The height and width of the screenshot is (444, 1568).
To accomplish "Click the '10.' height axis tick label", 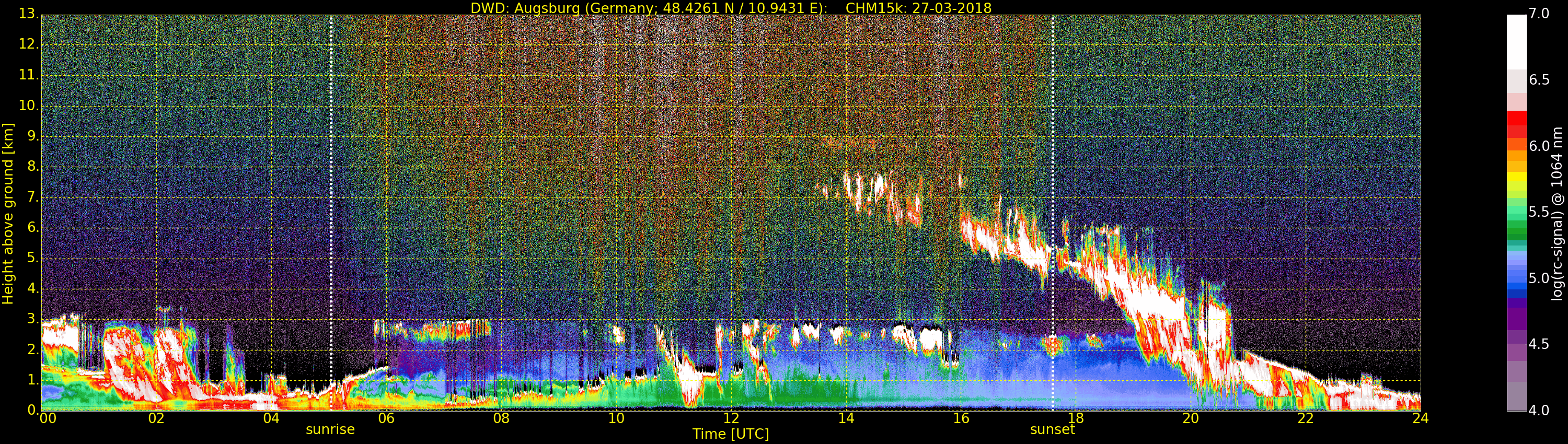I will coord(28,105).
